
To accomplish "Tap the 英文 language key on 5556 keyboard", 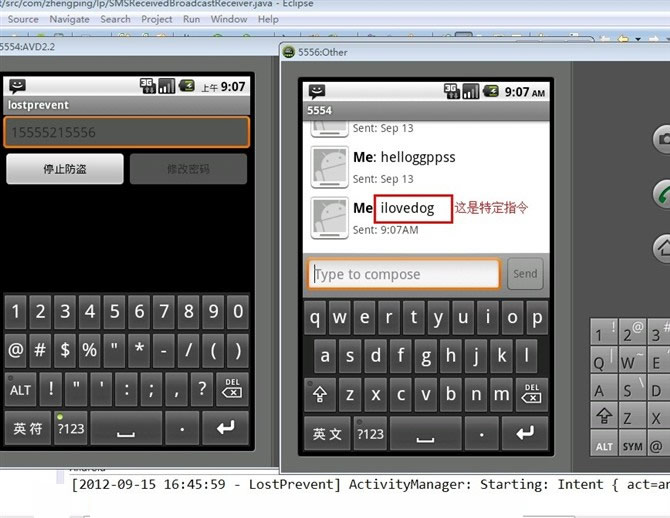I will [327, 434].
